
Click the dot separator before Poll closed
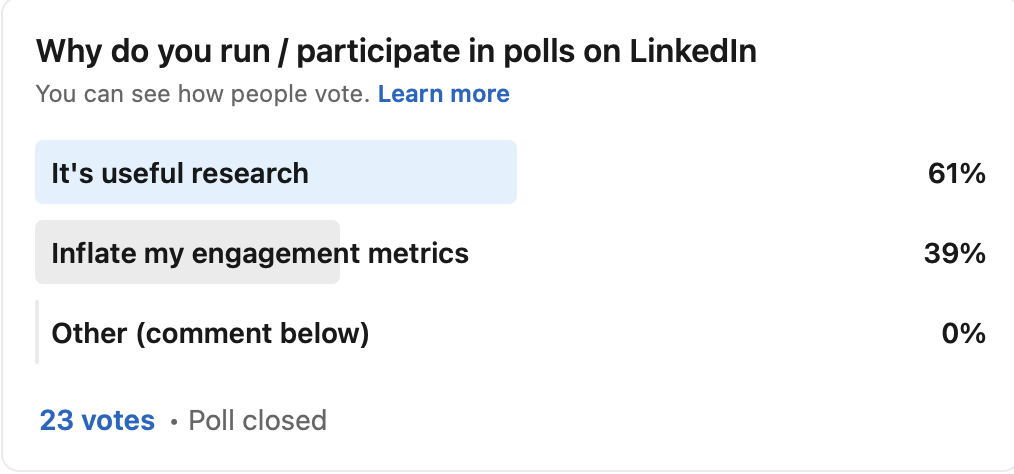tap(173, 422)
